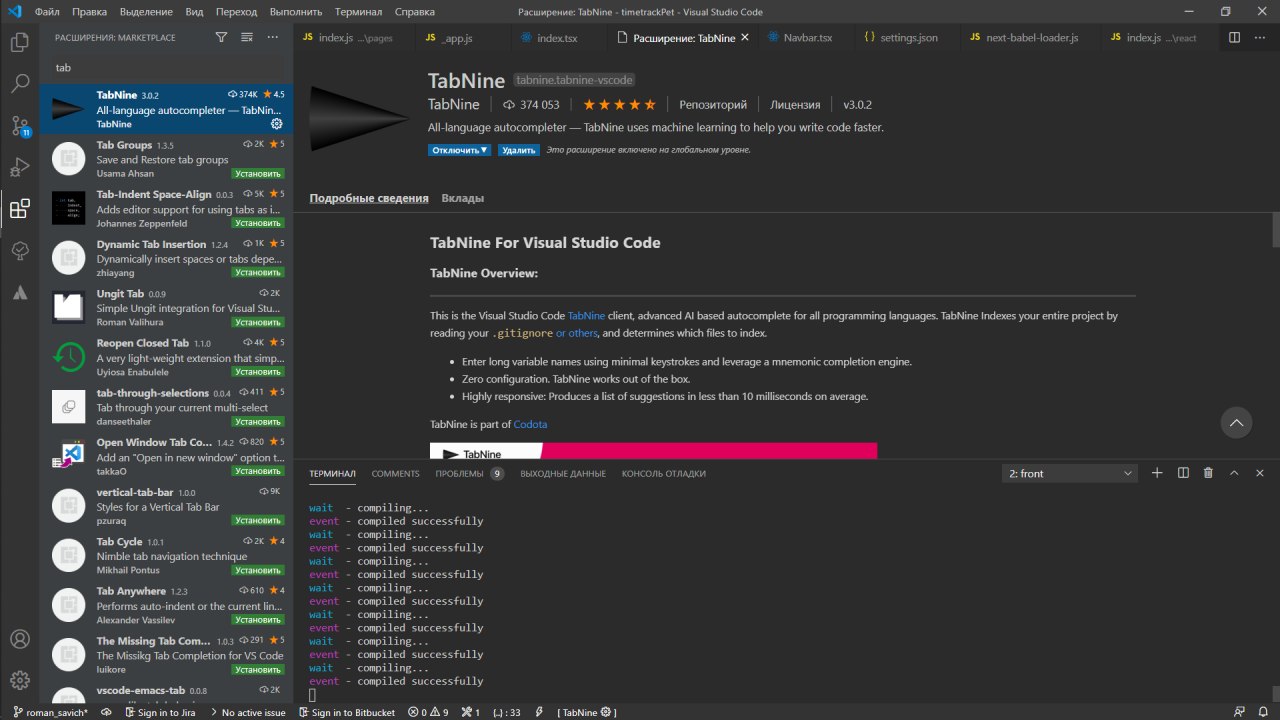
Task: Open the ВЫХОДНЫЕ ДАННЫЕ panel tab
Action: pos(563,474)
